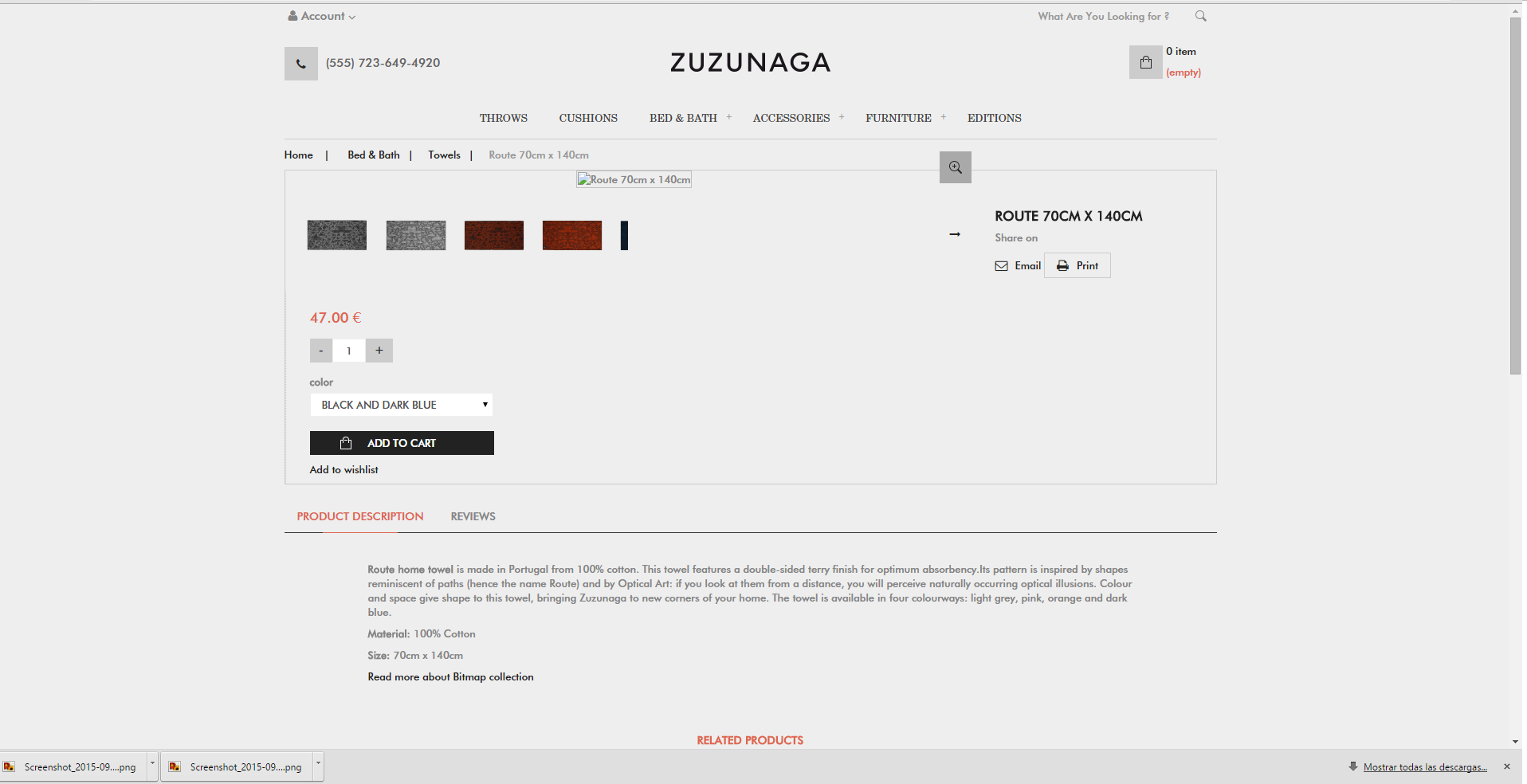Expand the Accessories plus icon

coord(842,117)
